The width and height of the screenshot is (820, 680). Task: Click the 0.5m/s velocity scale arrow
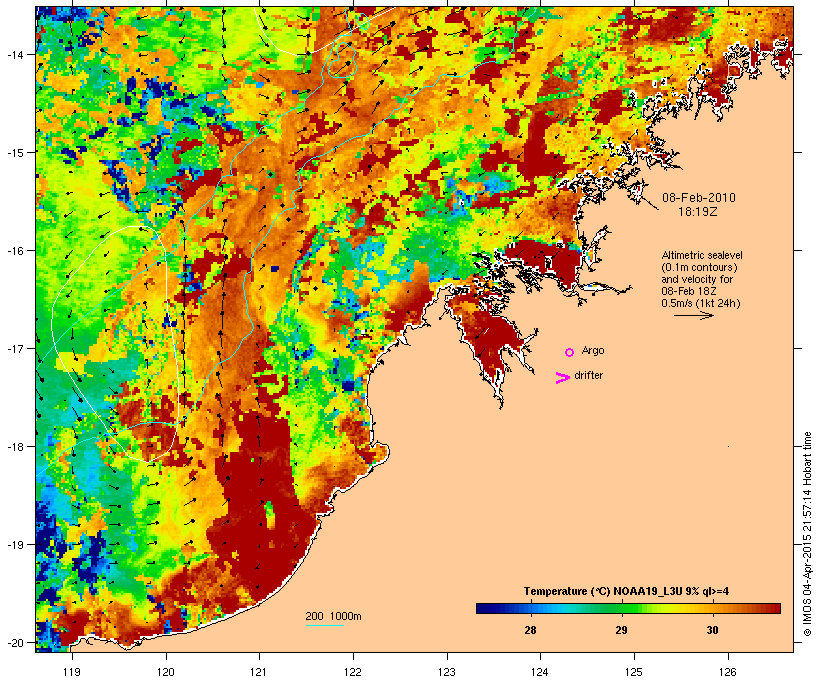[693, 315]
